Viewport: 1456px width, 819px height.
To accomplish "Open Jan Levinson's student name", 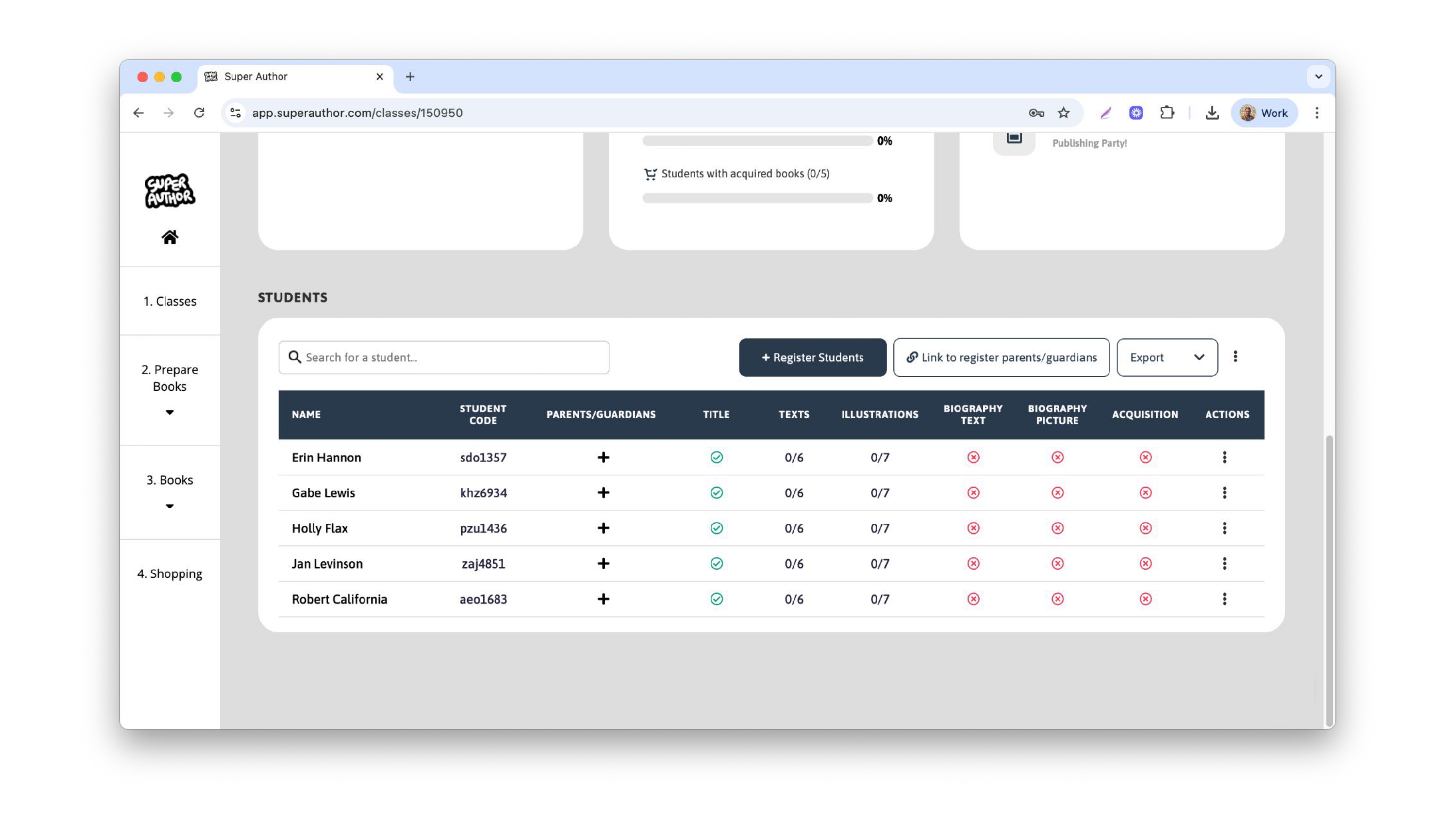I will pos(327,563).
